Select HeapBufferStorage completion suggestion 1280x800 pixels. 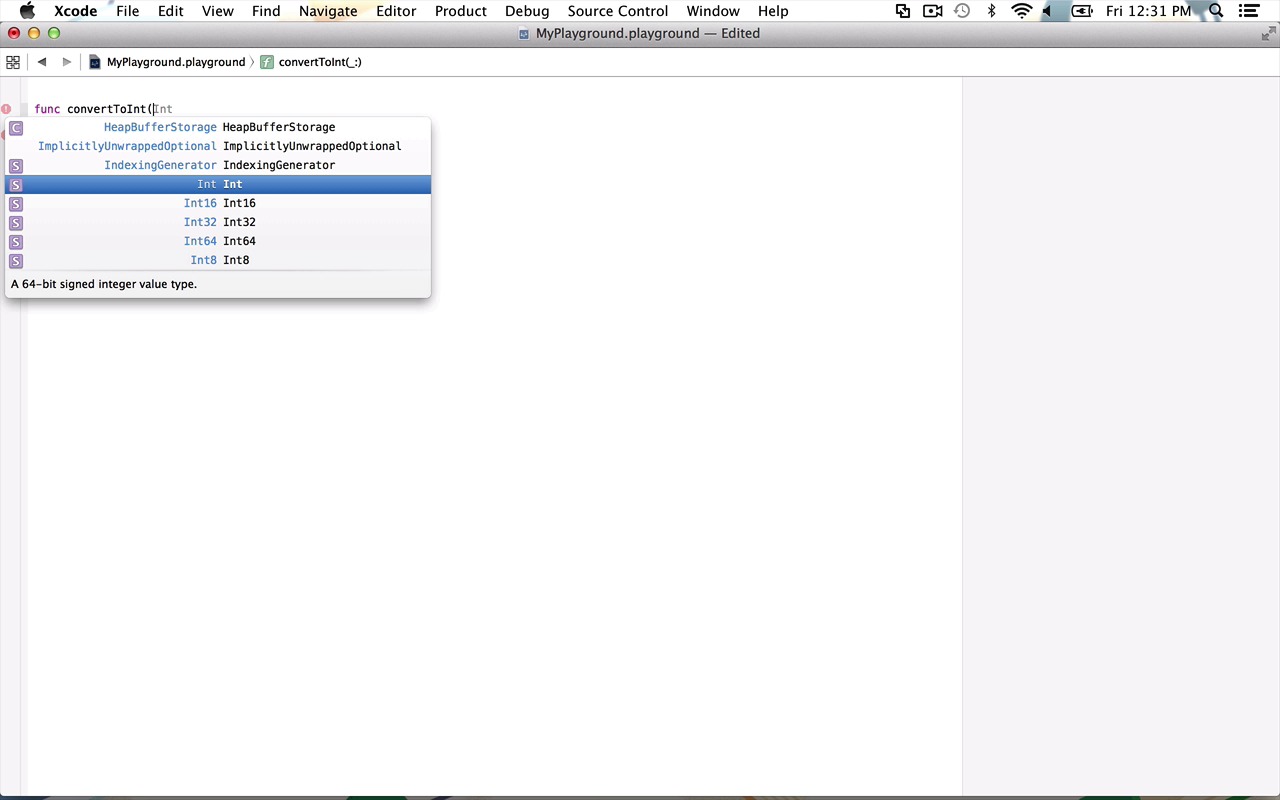pyautogui.click(x=218, y=128)
